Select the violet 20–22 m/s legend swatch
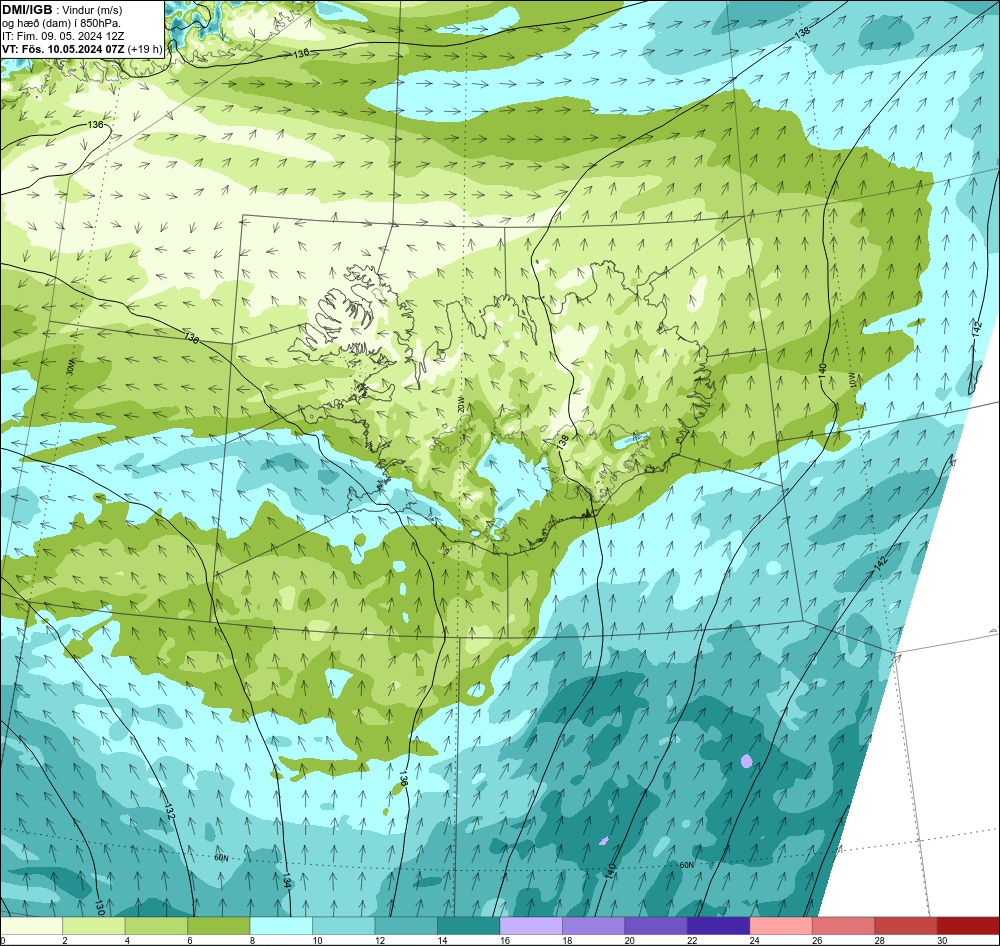 pyautogui.click(x=656, y=926)
